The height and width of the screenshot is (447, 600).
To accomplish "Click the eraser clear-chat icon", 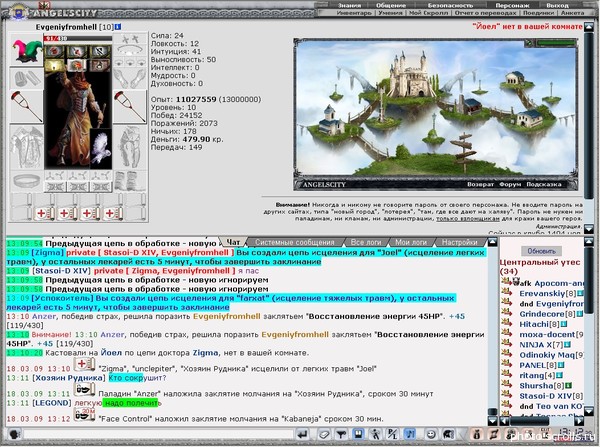I will point(324,435).
